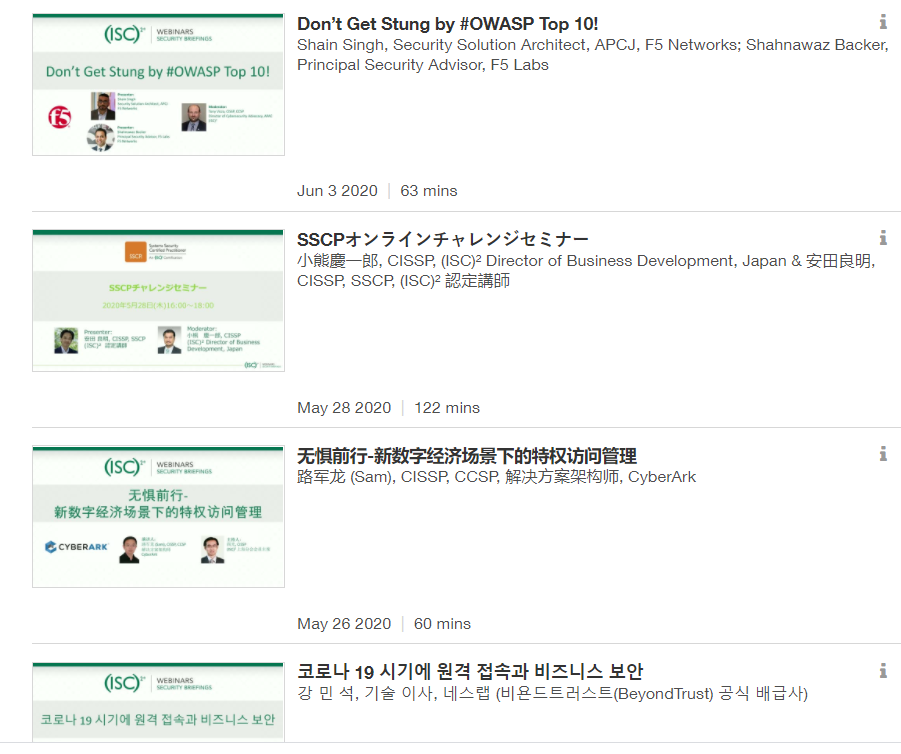This screenshot has width=901, height=754.
Task: Click presenter line 路军龙 (Sam), CyberArk
Action: (x=496, y=477)
